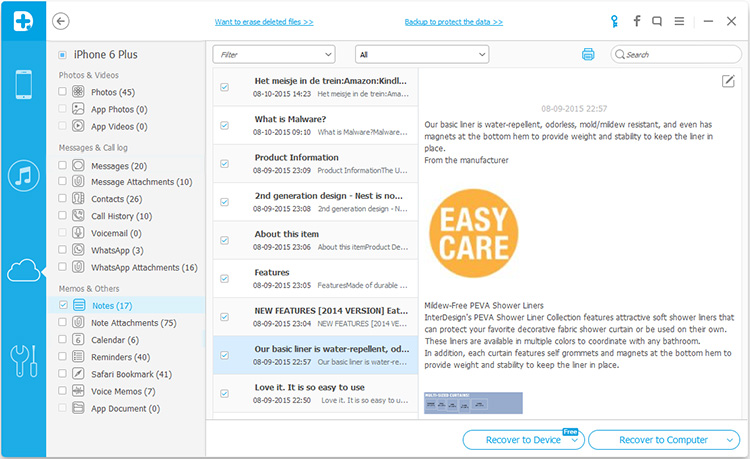Click the WhatsApp Attachments icon
750x459 pixels.
tap(78, 267)
